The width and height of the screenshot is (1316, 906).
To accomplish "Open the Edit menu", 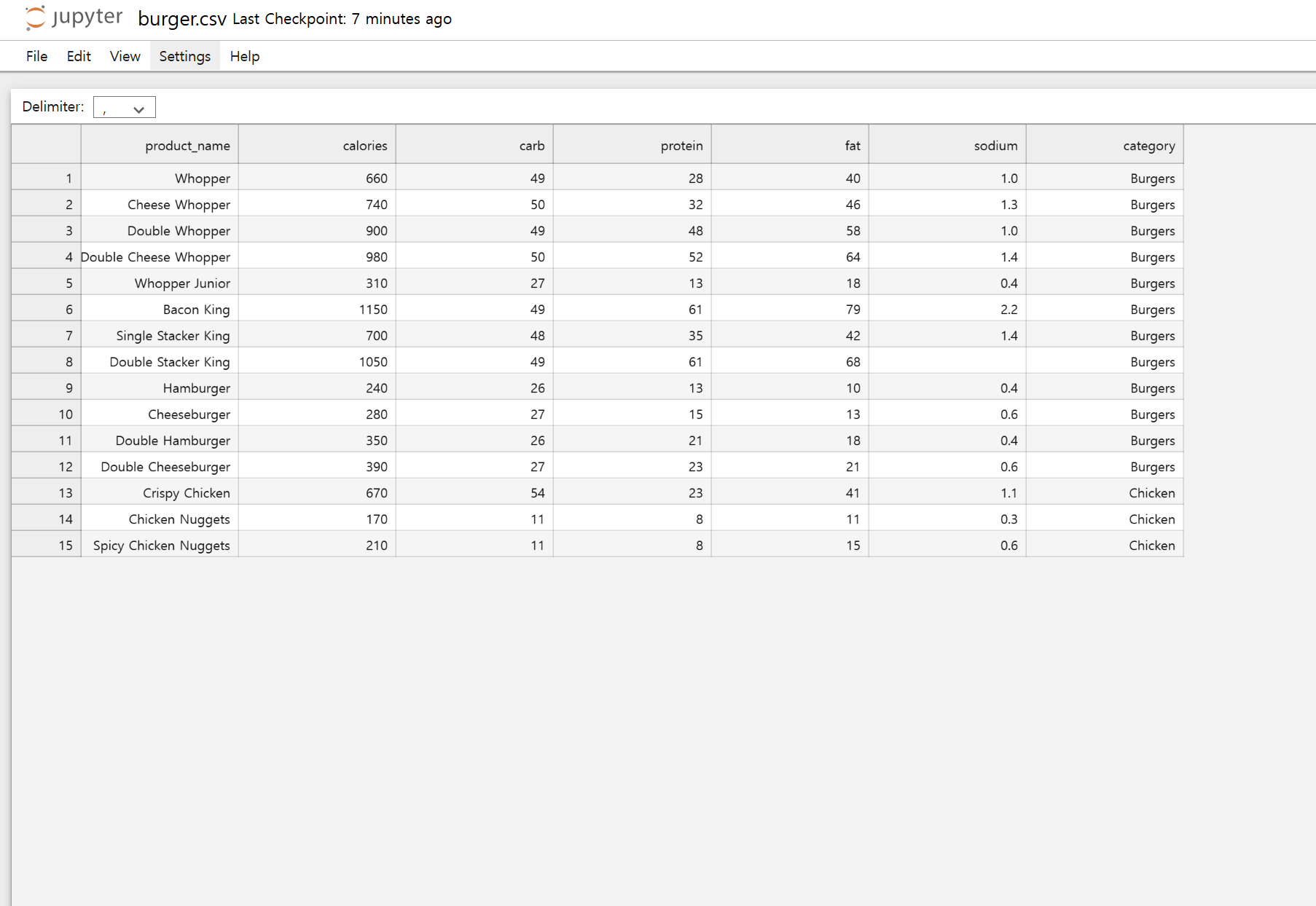I will click(x=79, y=56).
